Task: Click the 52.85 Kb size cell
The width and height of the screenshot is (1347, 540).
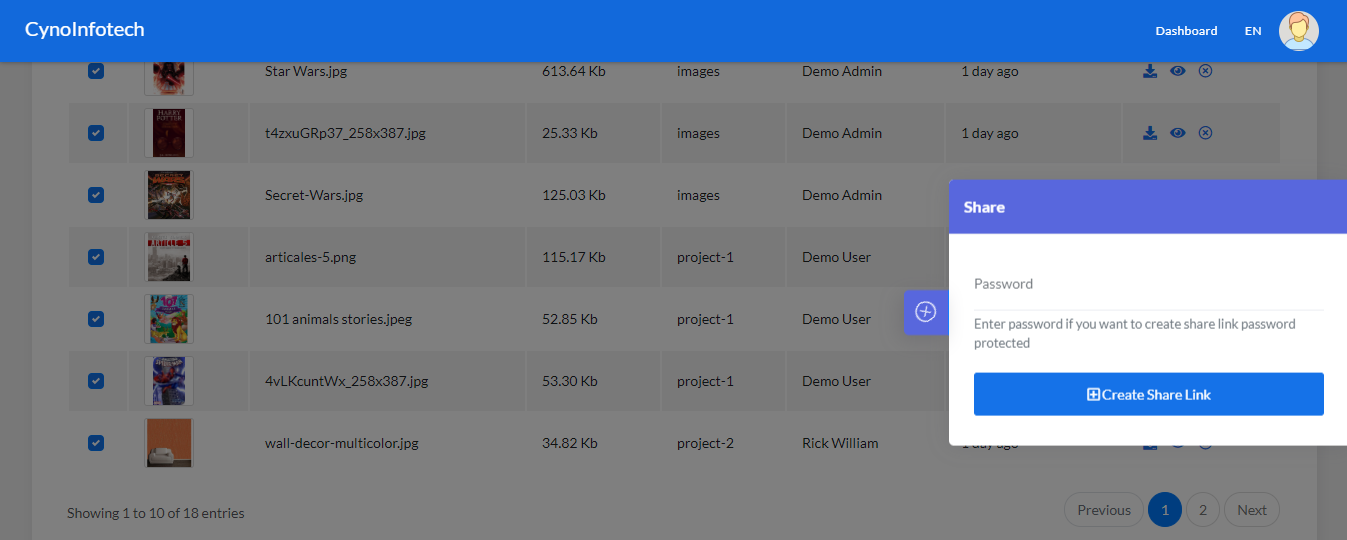Action: (569, 319)
